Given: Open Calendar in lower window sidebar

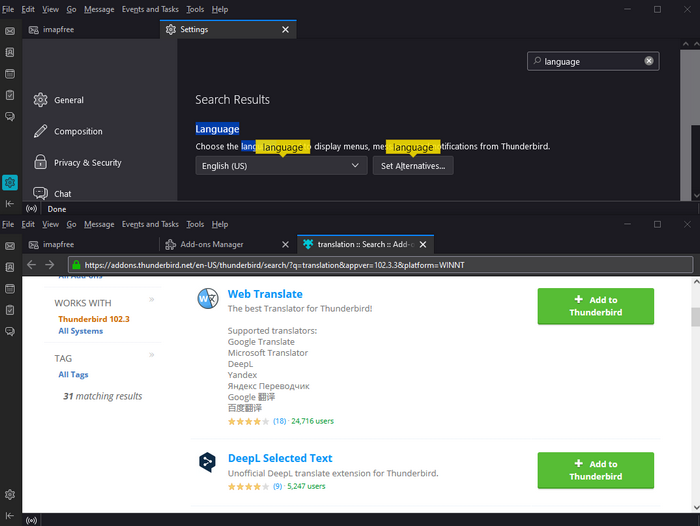Looking at the screenshot, I should coord(10,288).
